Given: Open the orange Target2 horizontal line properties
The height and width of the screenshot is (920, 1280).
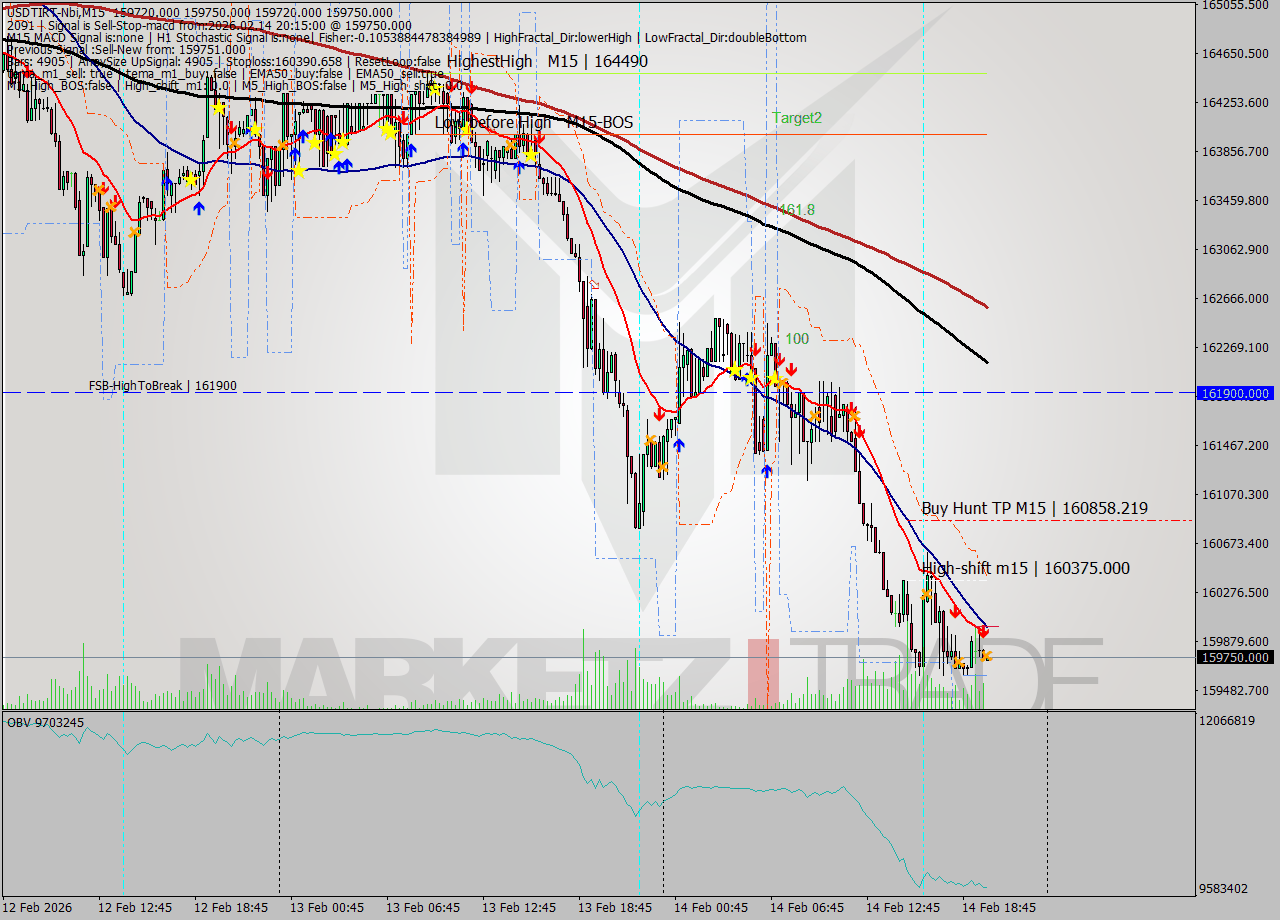Looking at the screenshot, I should point(880,133).
